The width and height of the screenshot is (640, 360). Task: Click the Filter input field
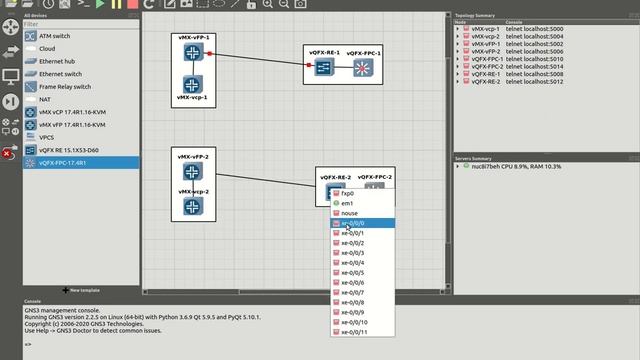(x=81, y=24)
